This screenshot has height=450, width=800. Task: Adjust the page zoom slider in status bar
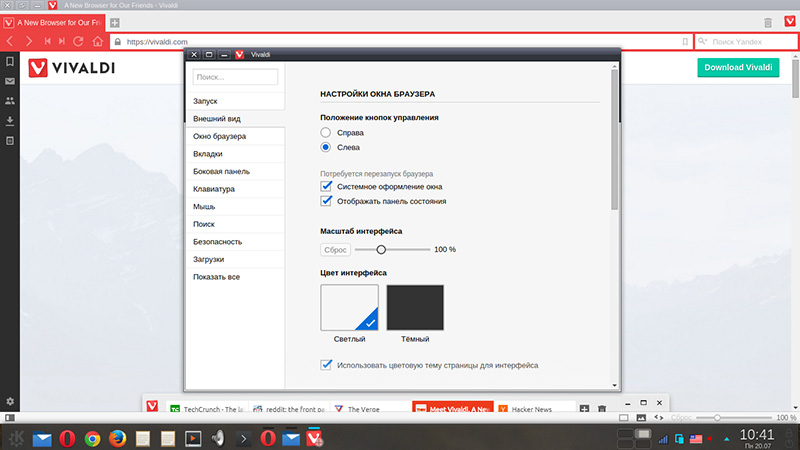coord(717,418)
